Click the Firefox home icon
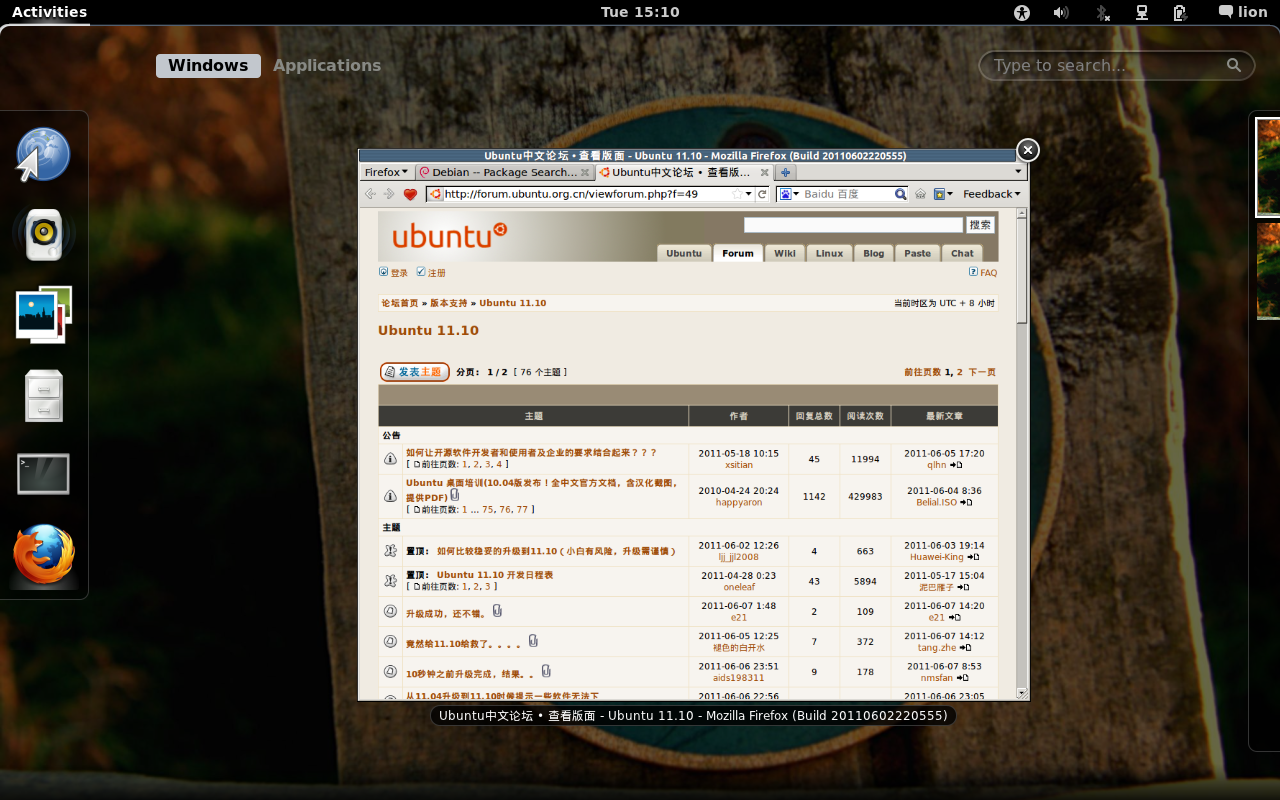This screenshot has width=1280, height=800. click(920, 194)
